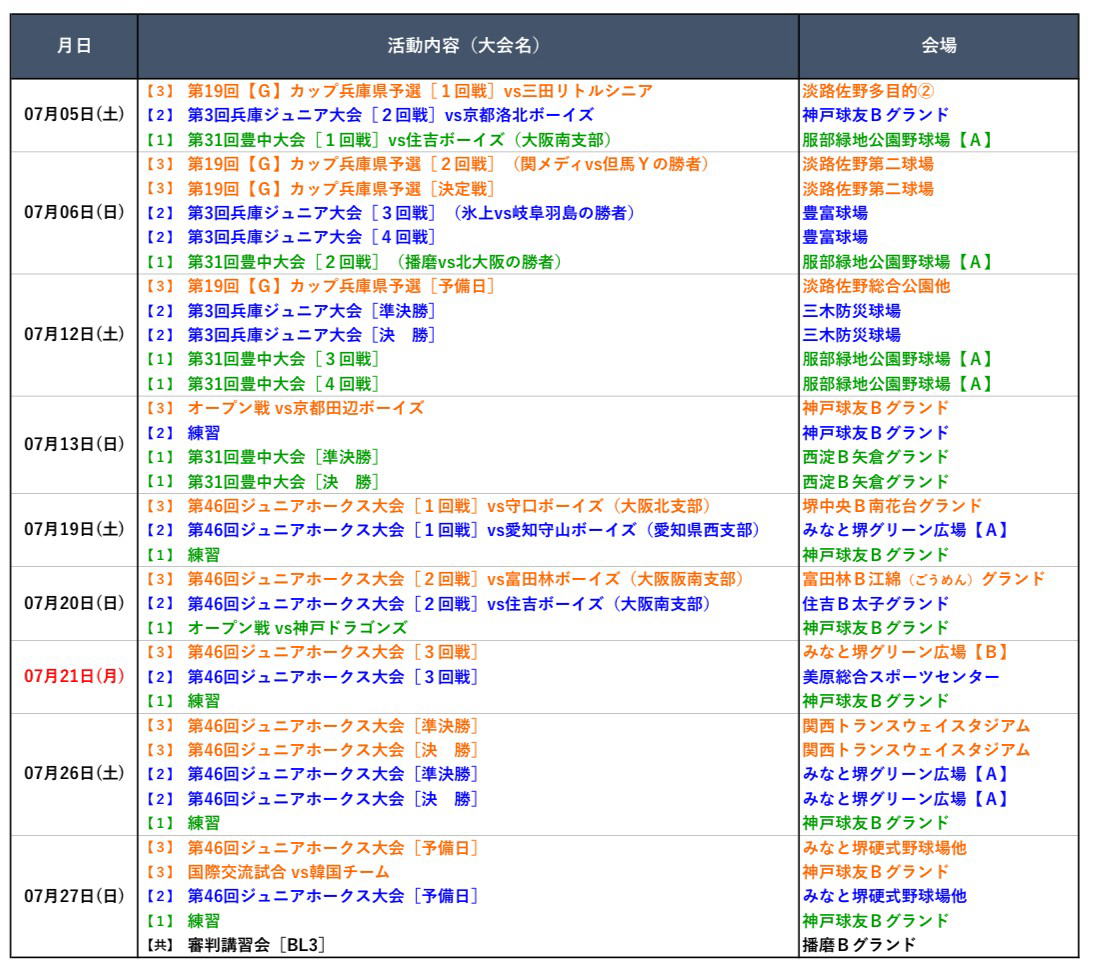1103x974 pixels.
Task: Click the row 'vs富田林ボーイズ'
Action: pyautogui.click(x=445, y=579)
